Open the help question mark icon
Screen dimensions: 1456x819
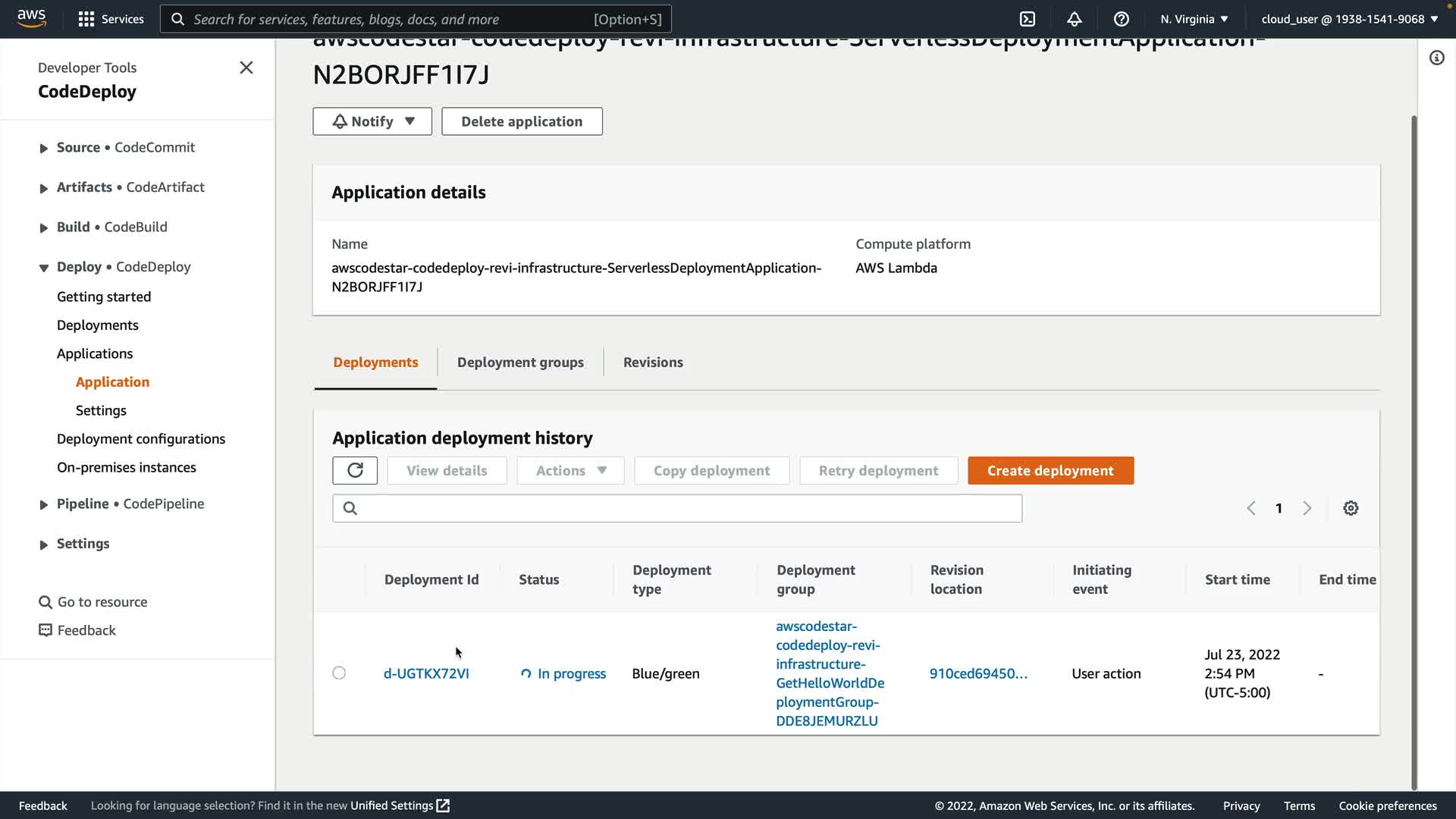click(x=1122, y=19)
